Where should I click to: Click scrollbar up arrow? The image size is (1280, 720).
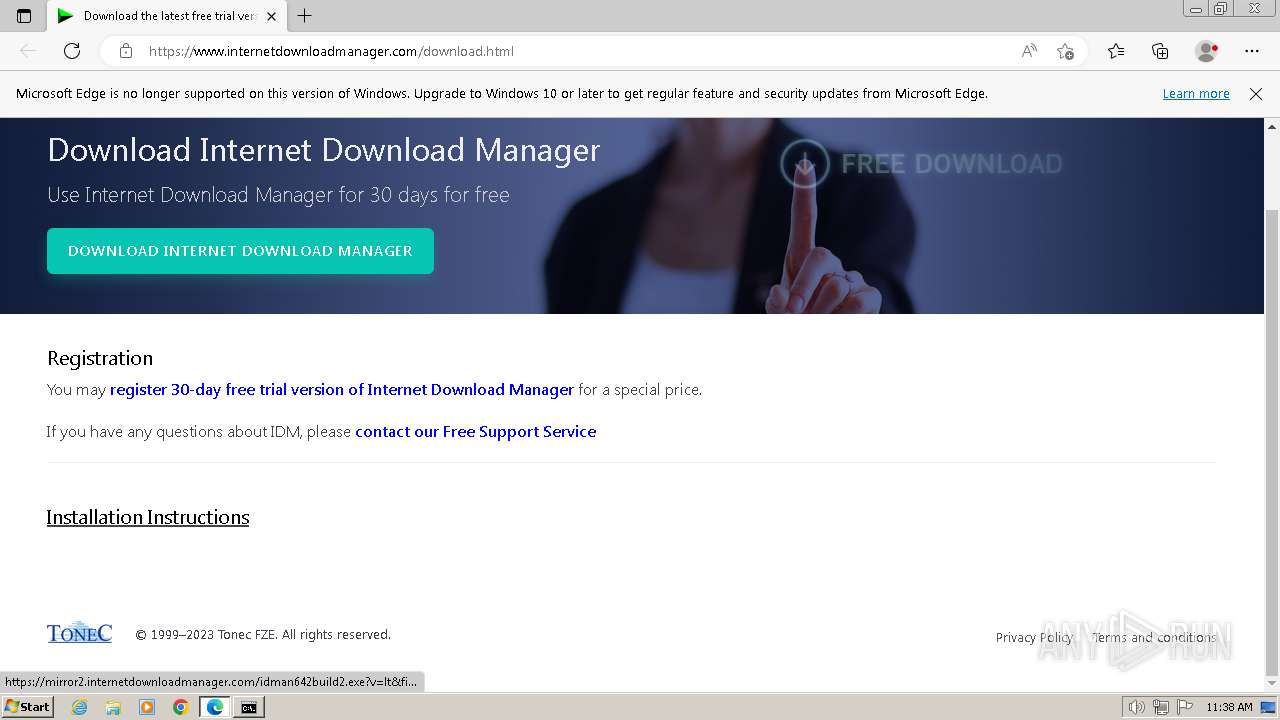point(1272,127)
